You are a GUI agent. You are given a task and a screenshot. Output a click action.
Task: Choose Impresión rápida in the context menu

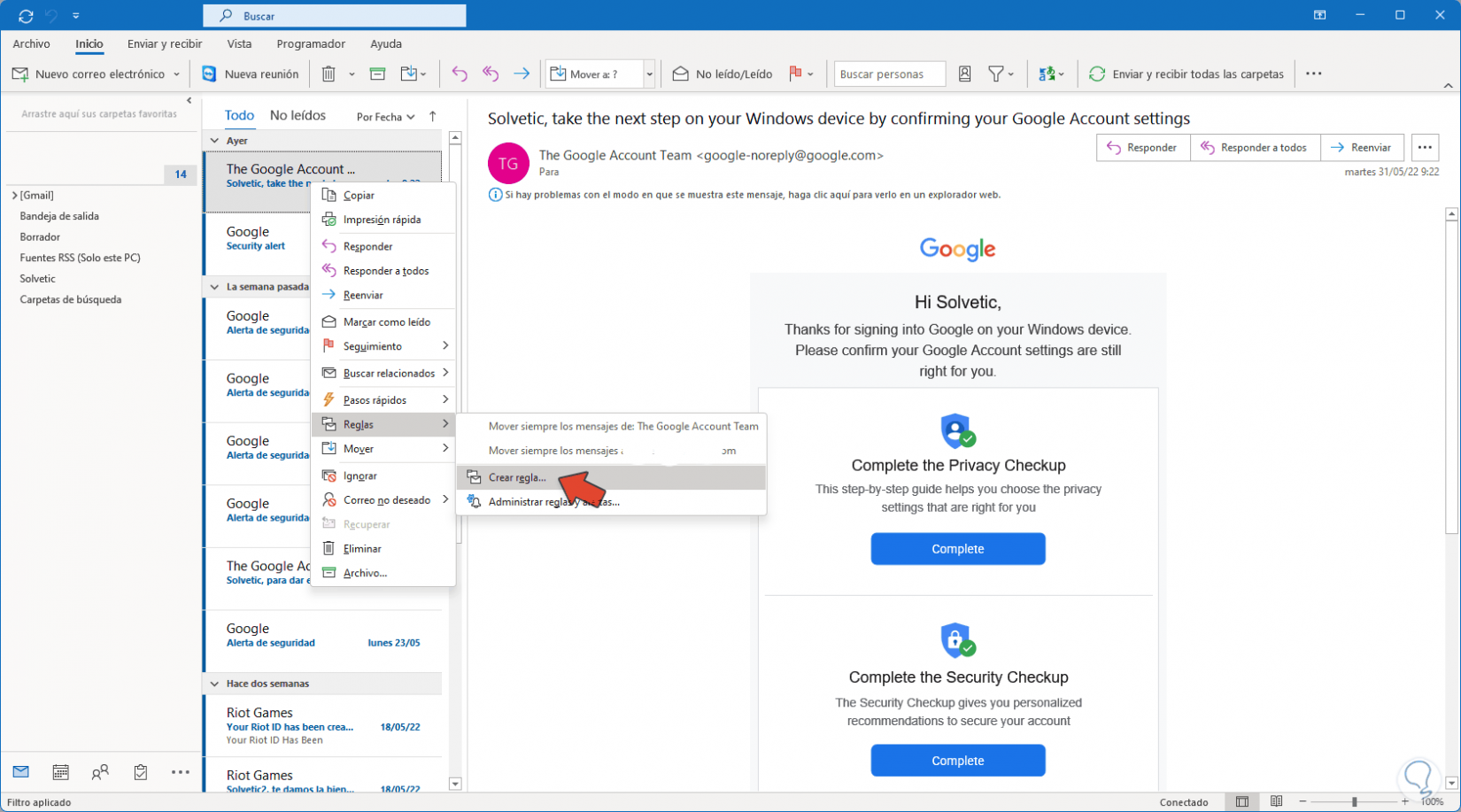coord(383,220)
